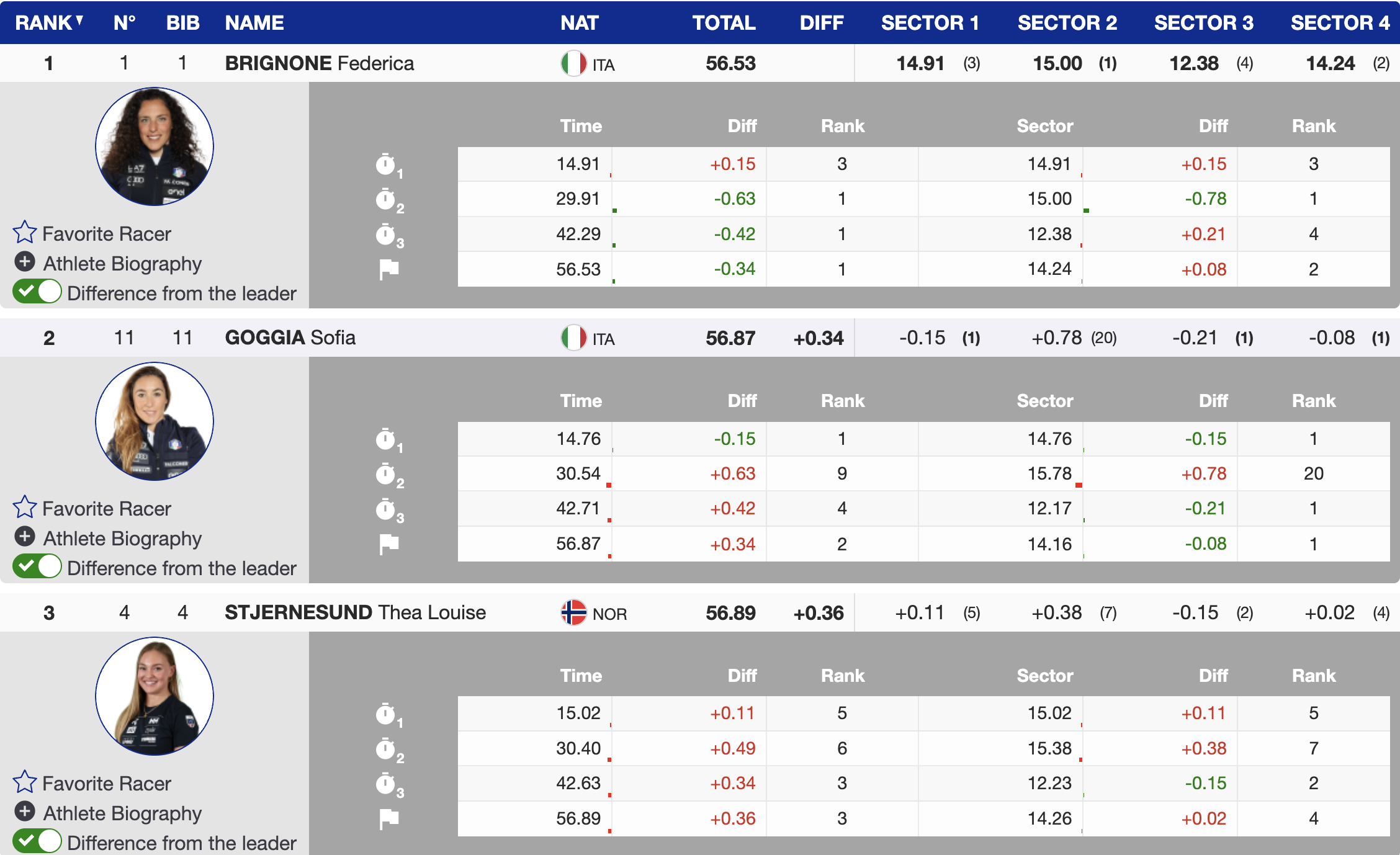The height and width of the screenshot is (855, 1400).
Task: Expand Goggia's Athlete Biography section
Action: pos(25,537)
